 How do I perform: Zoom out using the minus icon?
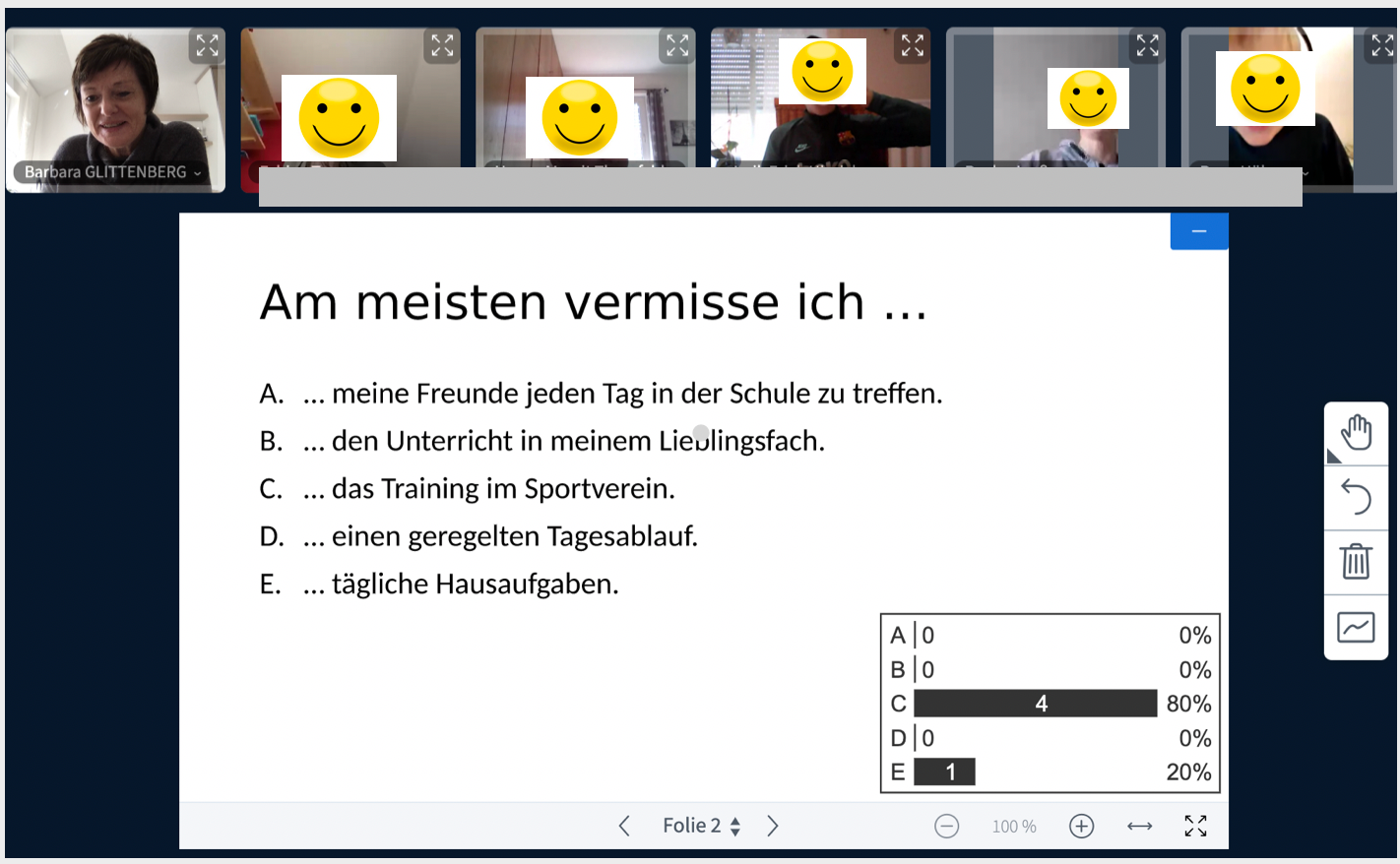point(947,826)
